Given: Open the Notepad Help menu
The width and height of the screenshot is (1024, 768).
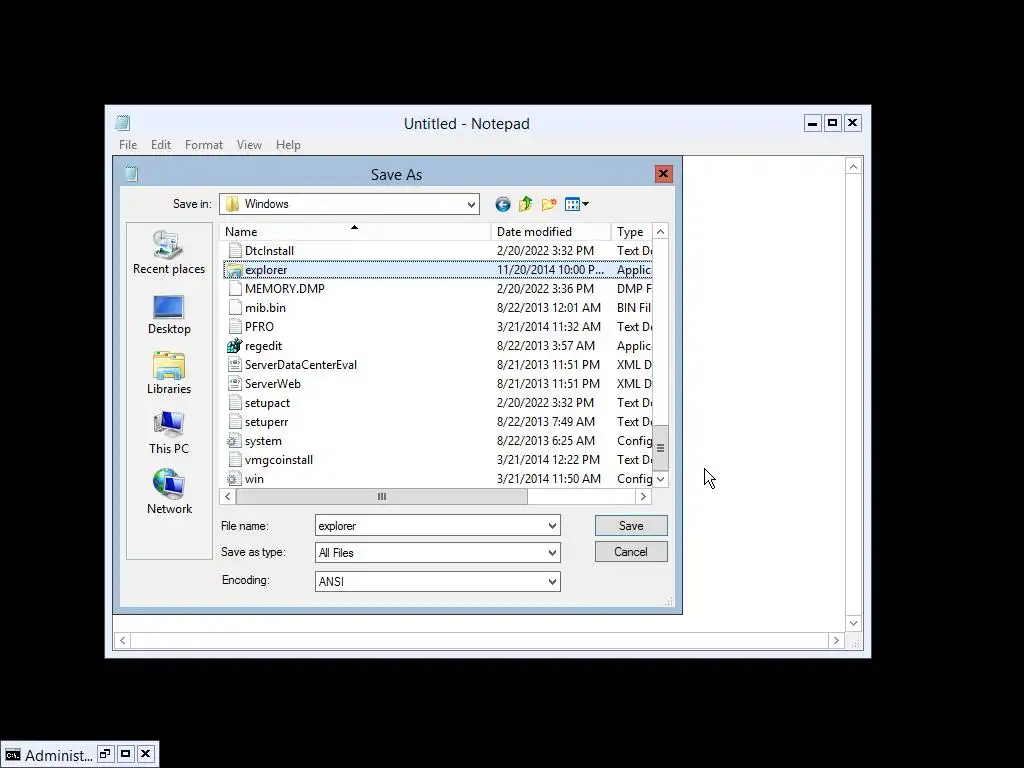Looking at the screenshot, I should (x=288, y=145).
